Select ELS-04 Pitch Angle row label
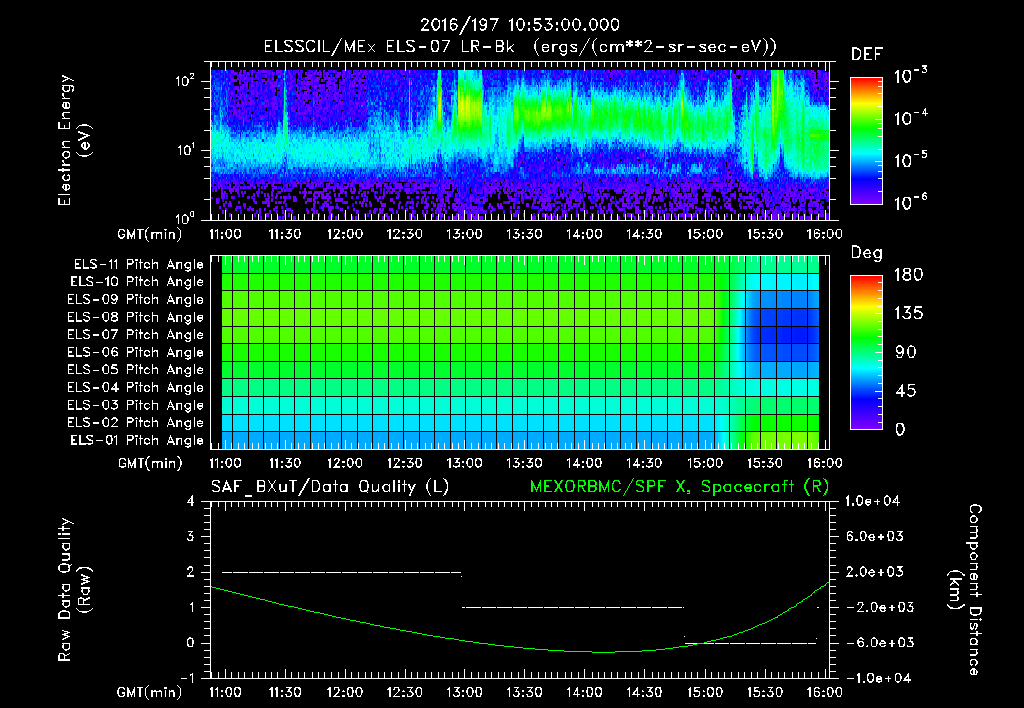This screenshot has width=1024, height=708. pyautogui.click(x=135, y=387)
